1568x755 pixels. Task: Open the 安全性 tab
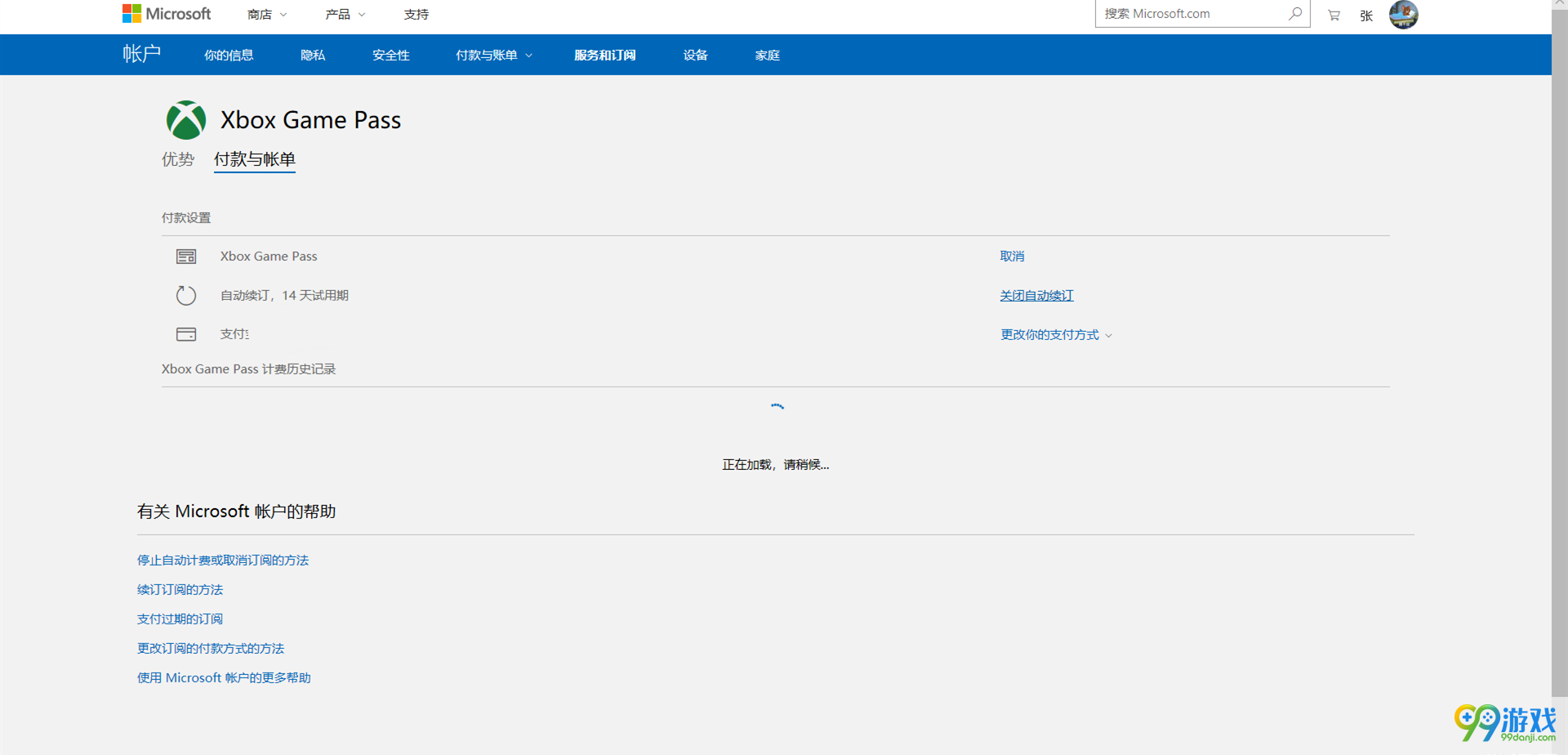tap(391, 55)
